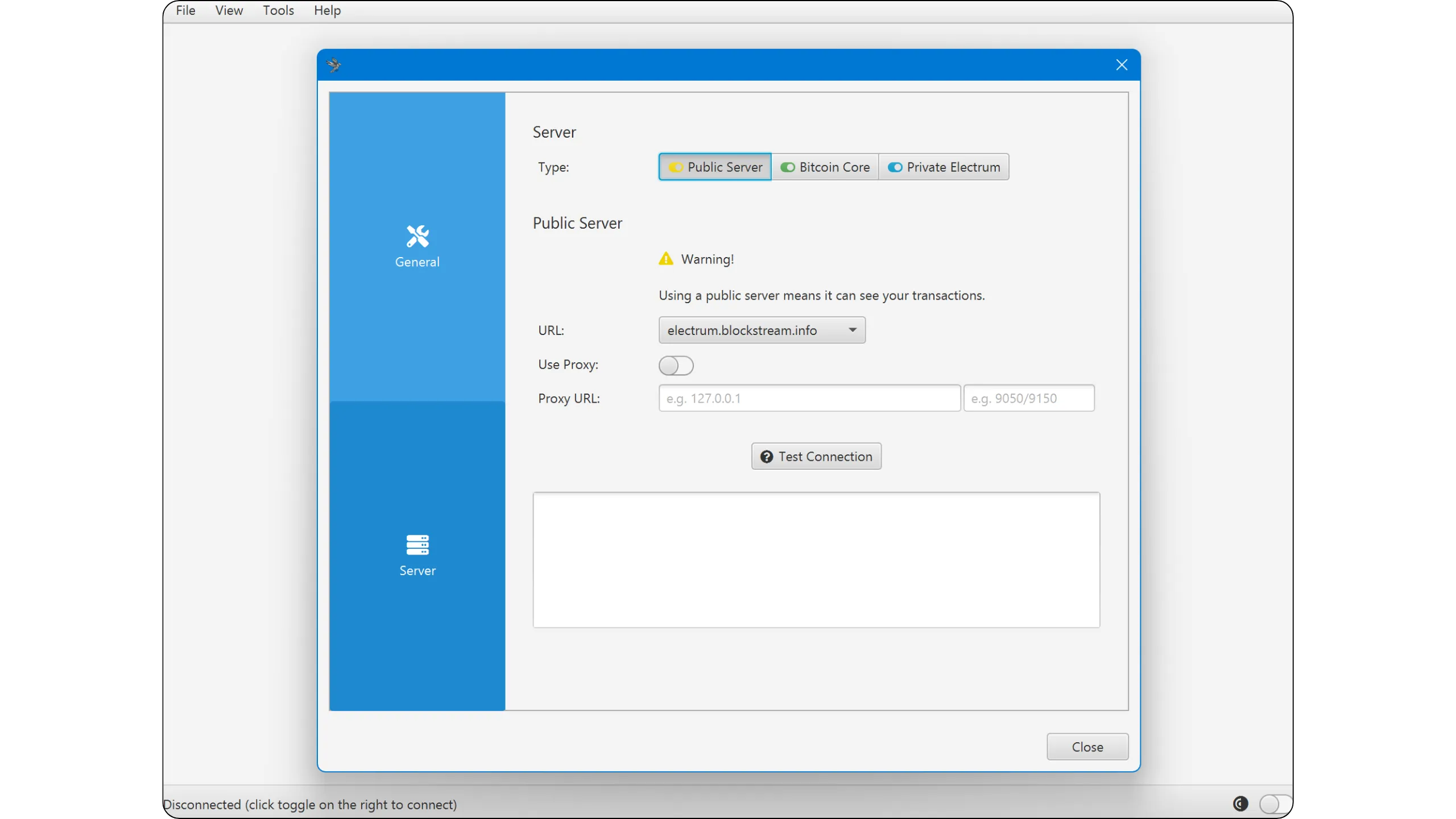Click the Close button of the dialog
This screenshot has width=1456, height=819.
1087,747
